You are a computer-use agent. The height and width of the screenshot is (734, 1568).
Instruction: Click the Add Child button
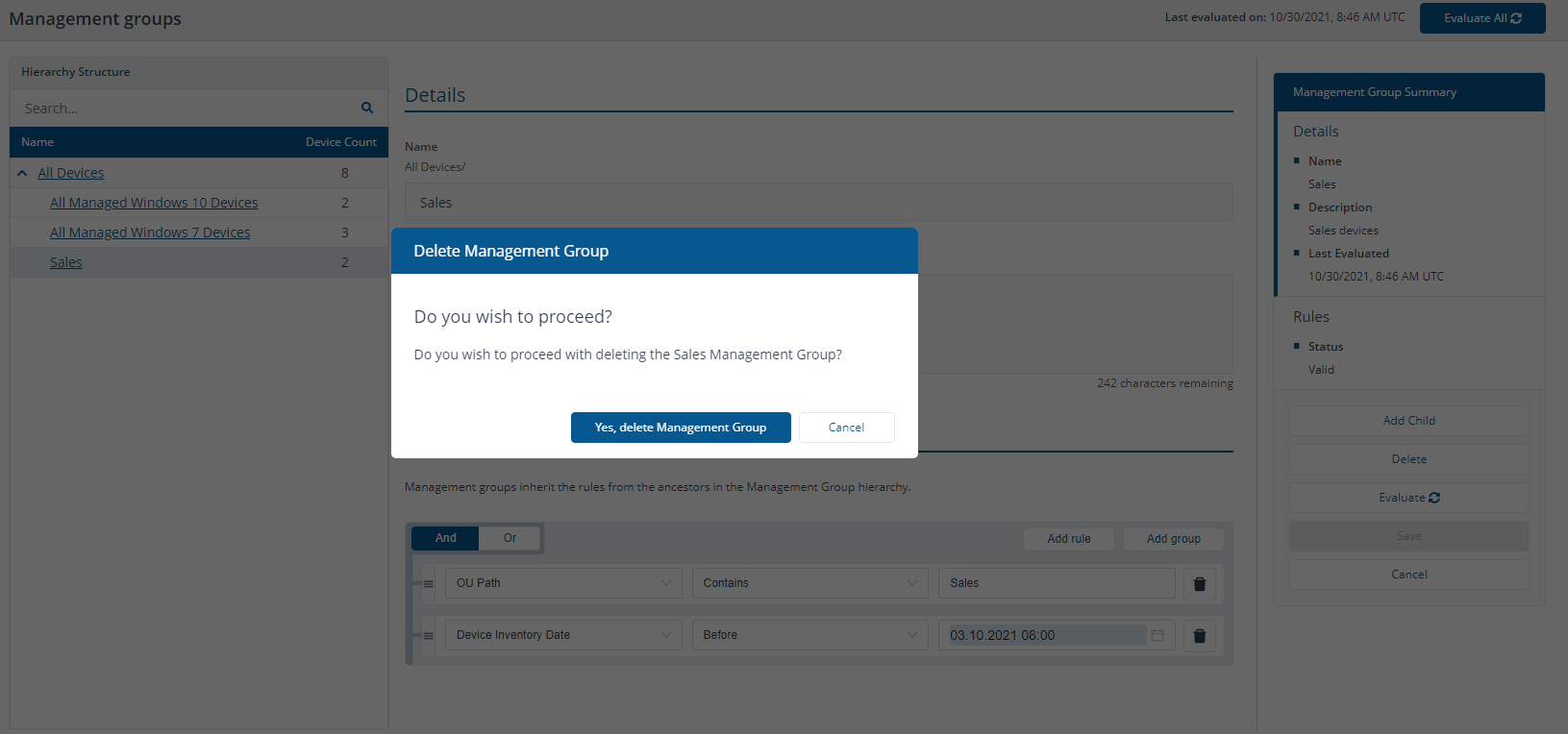coord(1408,421)
